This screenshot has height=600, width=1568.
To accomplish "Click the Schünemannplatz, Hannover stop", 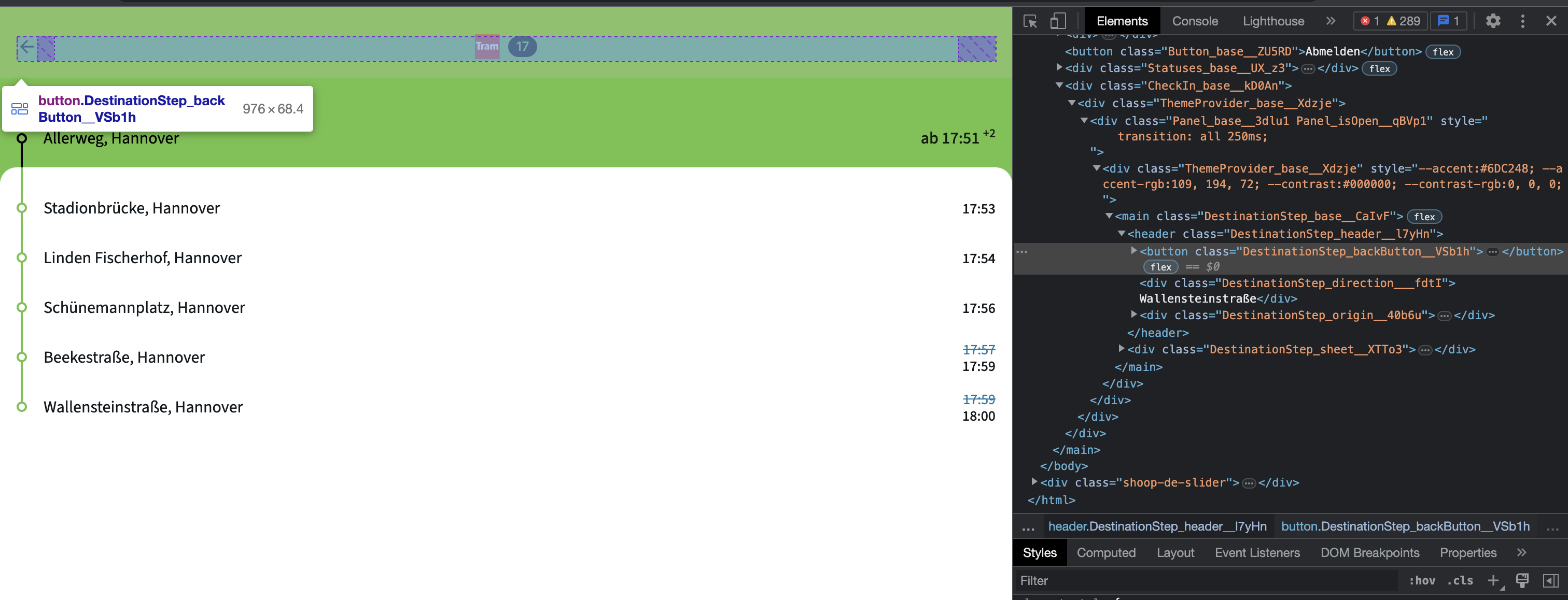I will point(144,308).
